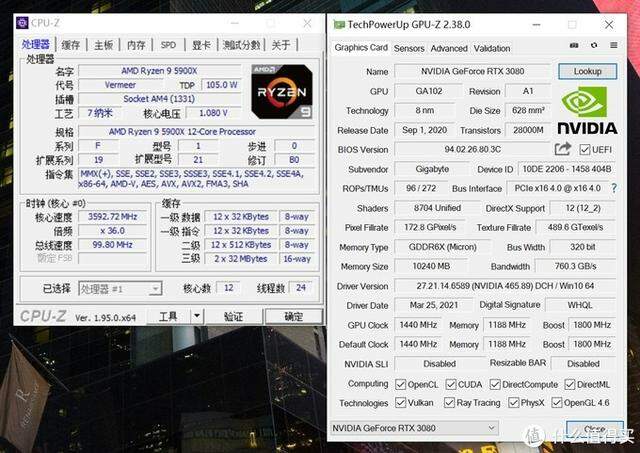This screenshot has width=640, height=453.
Task: Switch to the 显卡 tab in CPU-Z
Action: tap(201, 45)
